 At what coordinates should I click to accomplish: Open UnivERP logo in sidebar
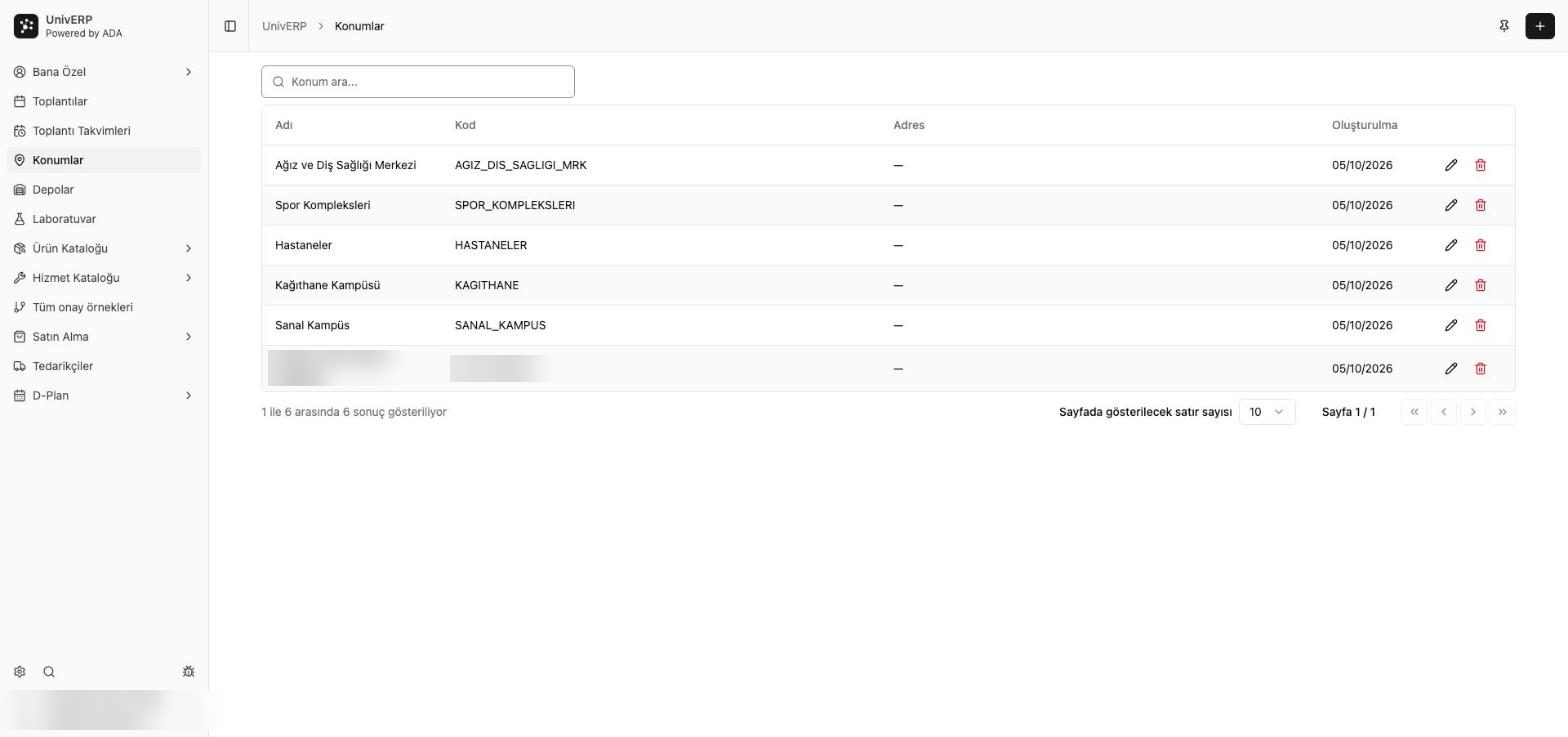(x=26, y=26)
